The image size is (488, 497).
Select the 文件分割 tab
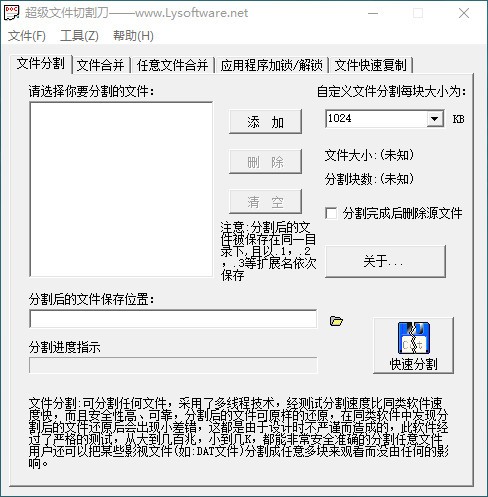41,63
